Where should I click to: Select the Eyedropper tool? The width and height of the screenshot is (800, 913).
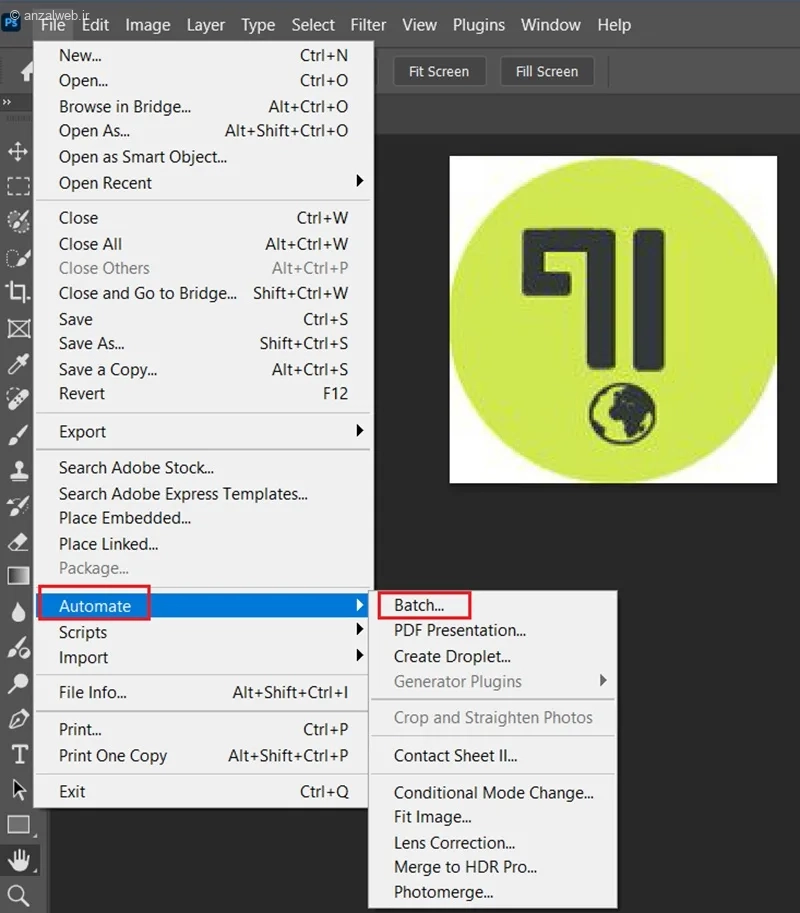click(x=18, y=364)
